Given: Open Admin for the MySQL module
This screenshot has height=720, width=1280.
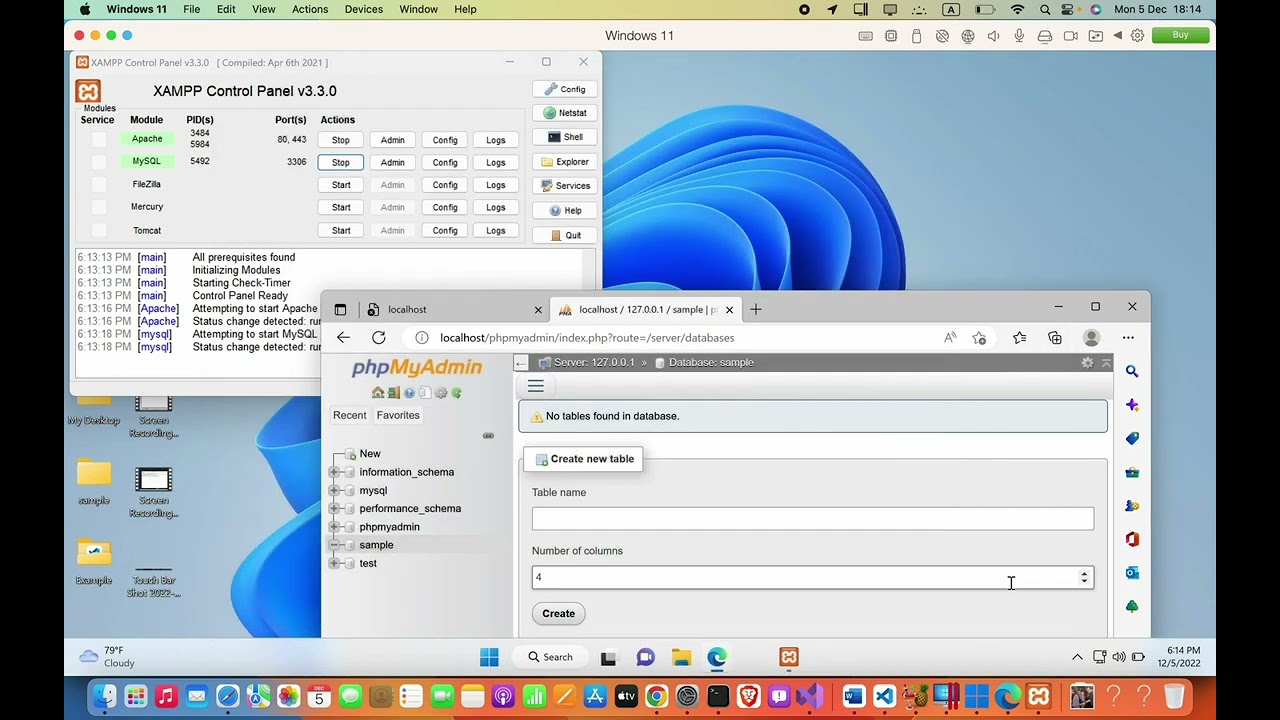Looking at the screenshot, I should [x=393, y=162].
